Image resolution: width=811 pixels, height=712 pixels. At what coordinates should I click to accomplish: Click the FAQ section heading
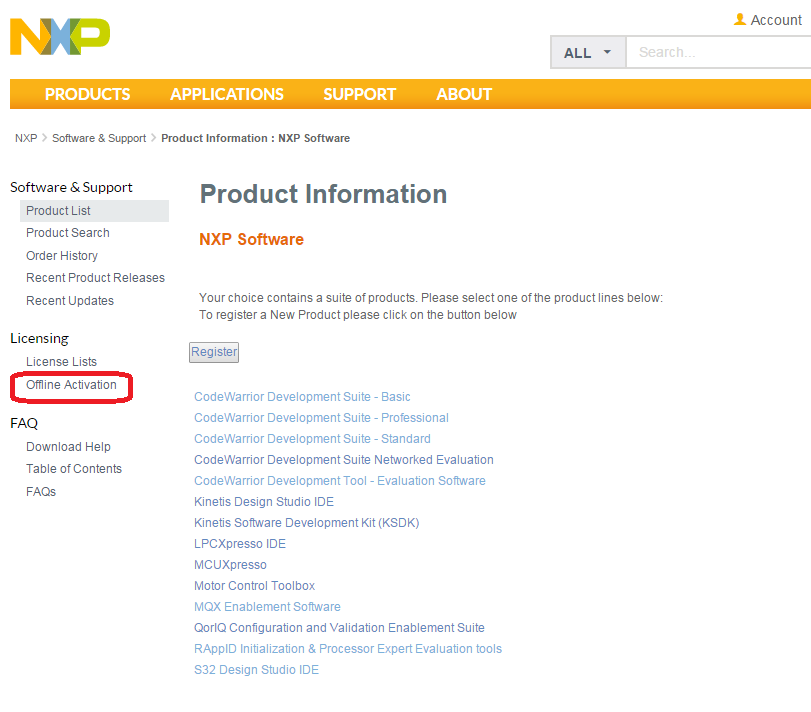click(24, 423)
